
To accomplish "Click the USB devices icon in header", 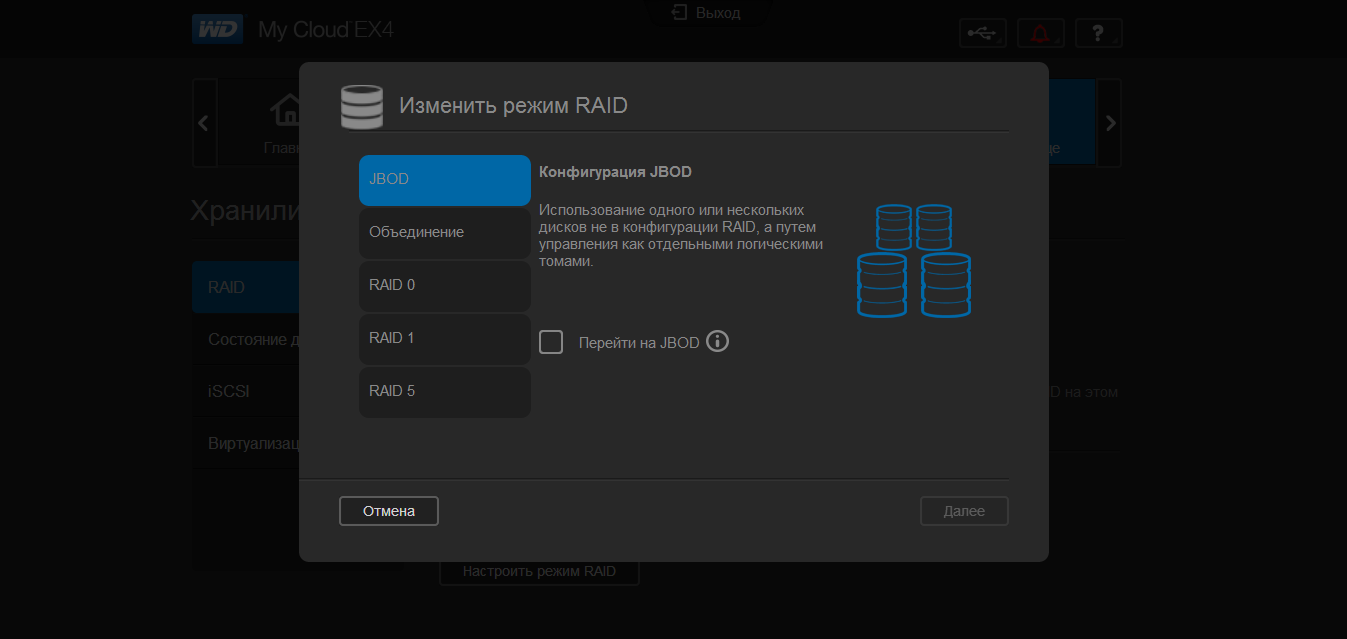I will 983,33.
